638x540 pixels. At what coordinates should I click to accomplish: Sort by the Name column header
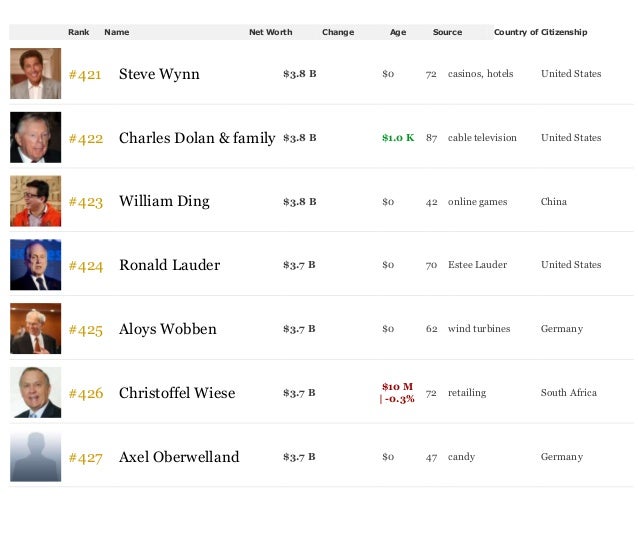117,32
